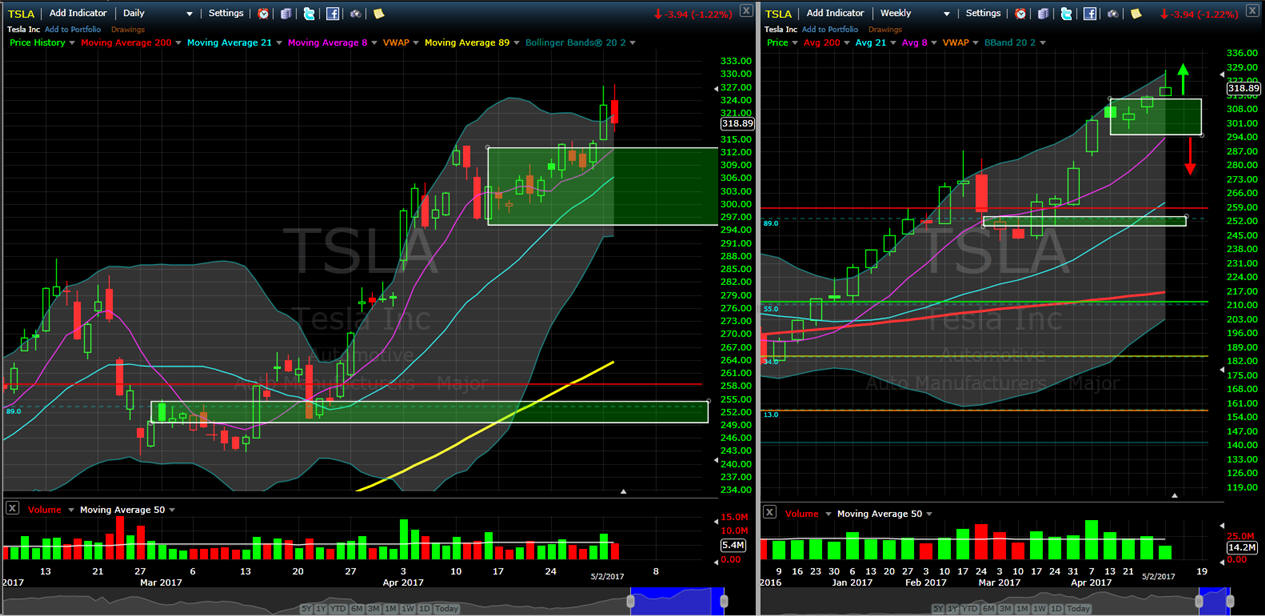Viewport: 1265px width, 616px height.
Task: Click the alarm clock alert icon on Daily chart
Action: click(263, 14)
